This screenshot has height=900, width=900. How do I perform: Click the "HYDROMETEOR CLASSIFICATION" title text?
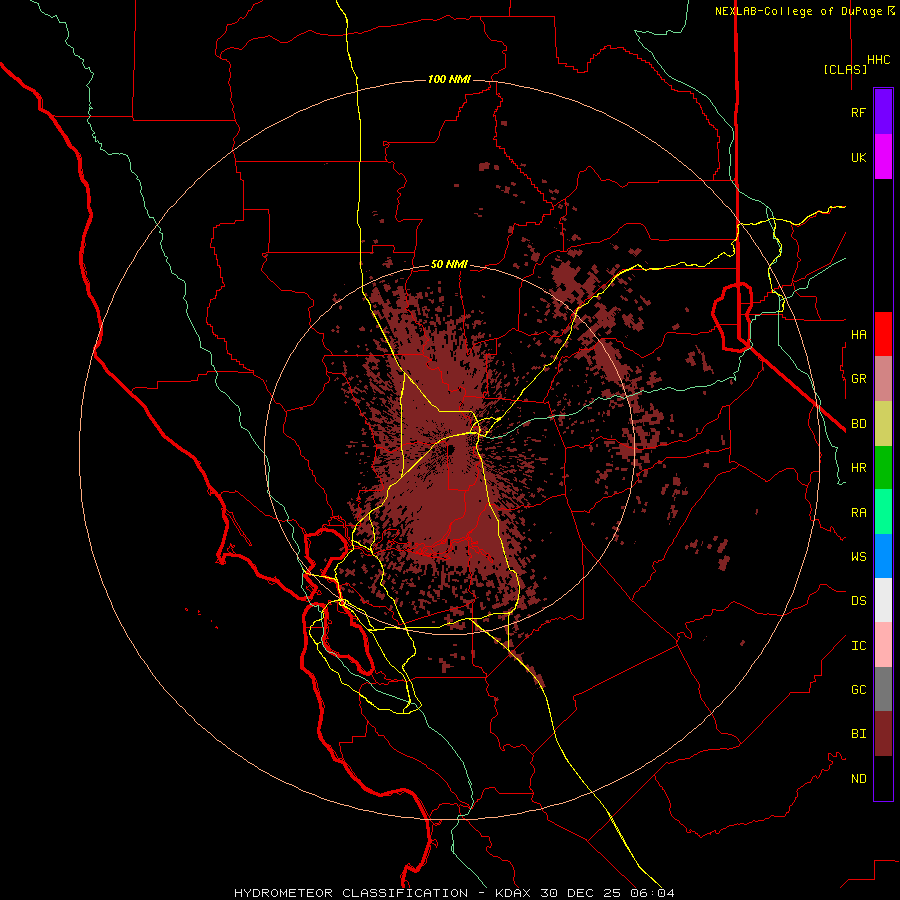(x=351, y=893)
